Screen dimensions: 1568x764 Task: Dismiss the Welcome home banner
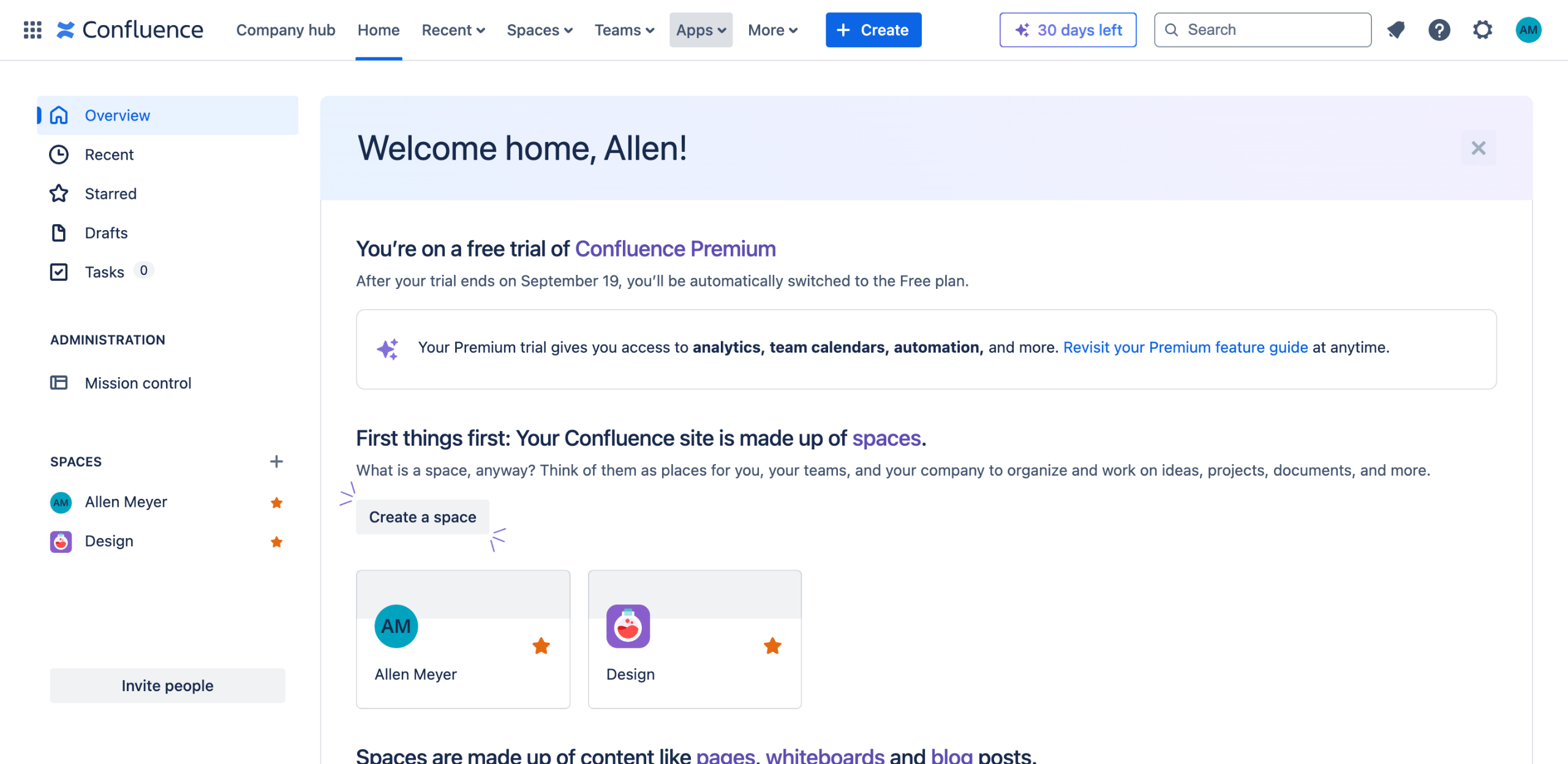click(1479, 148)
